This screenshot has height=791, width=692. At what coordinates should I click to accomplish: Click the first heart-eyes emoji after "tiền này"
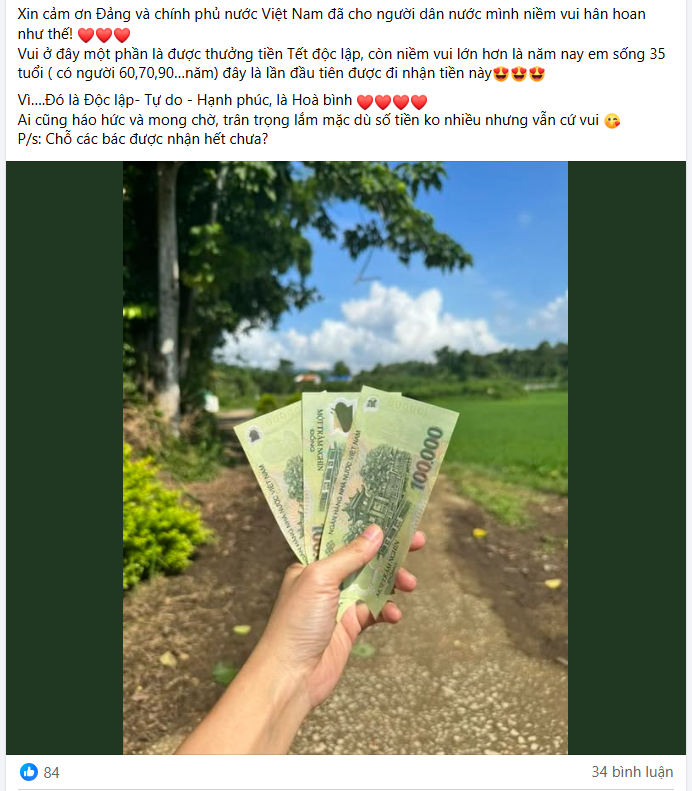pyautogui.click(x=501, y=74)
